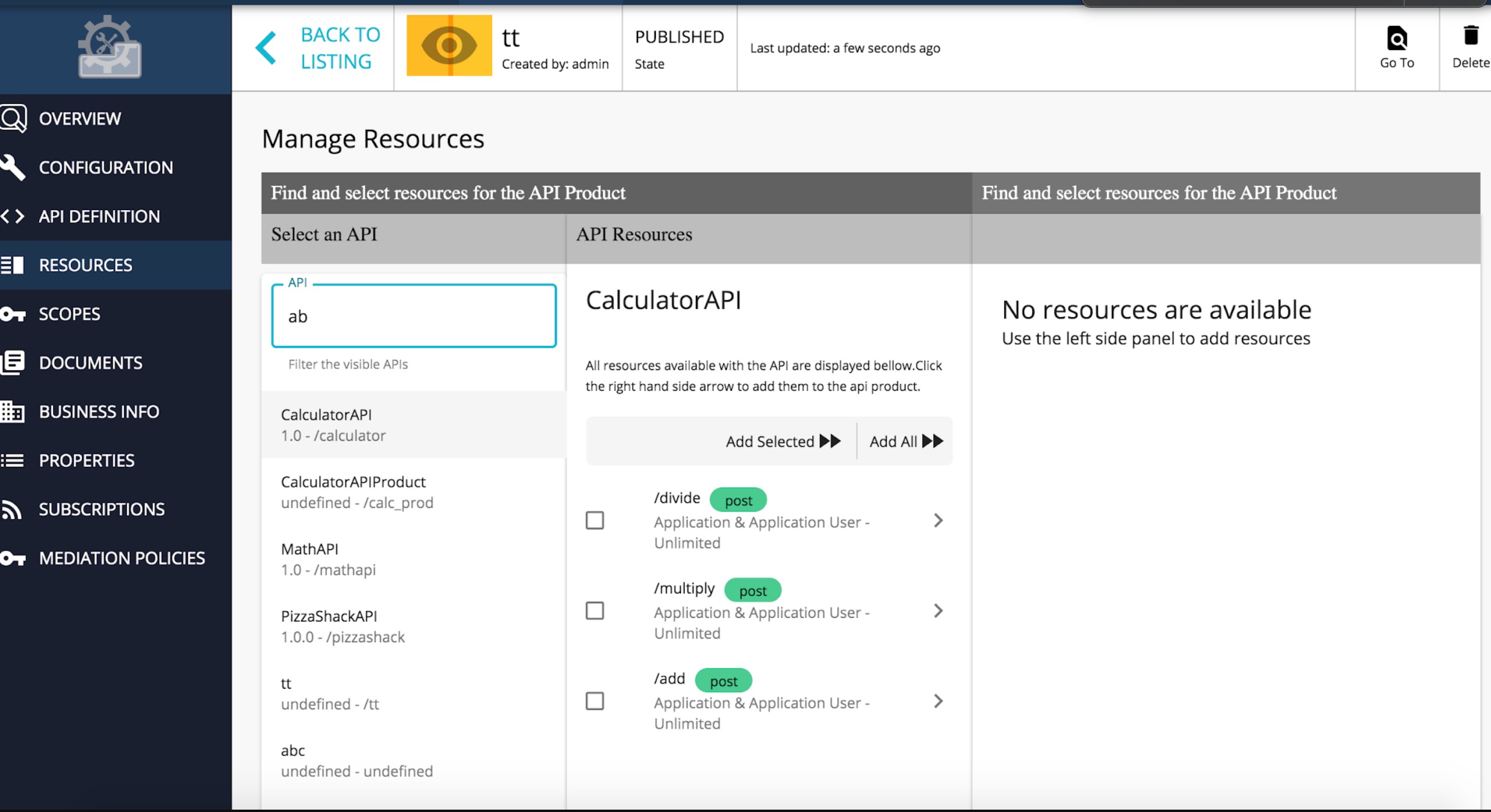The width and height of the screenshot is (1491, 812).
Task: Click the Business Info building icon
Action: 13,411
